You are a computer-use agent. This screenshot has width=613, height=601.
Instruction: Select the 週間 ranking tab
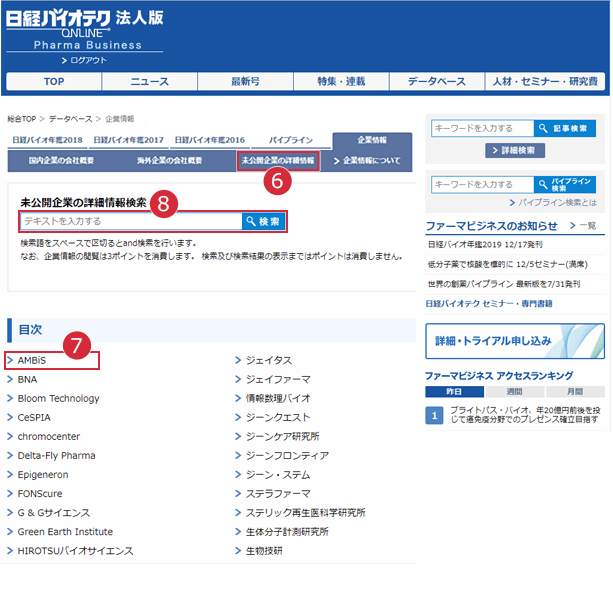point(515,391)
